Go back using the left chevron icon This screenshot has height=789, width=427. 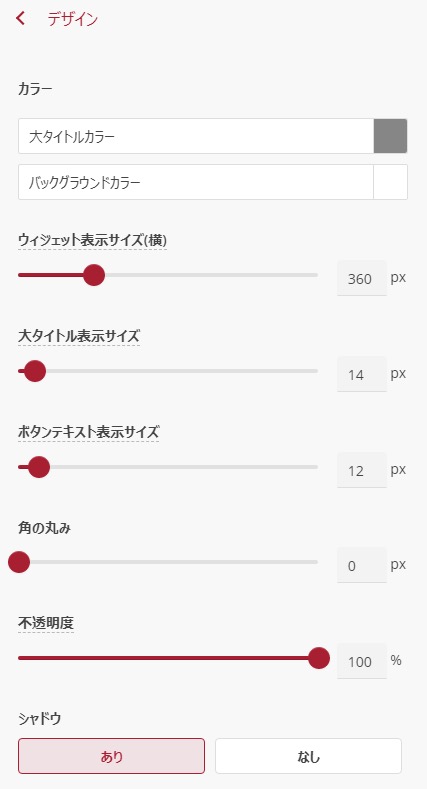(20, 19)
